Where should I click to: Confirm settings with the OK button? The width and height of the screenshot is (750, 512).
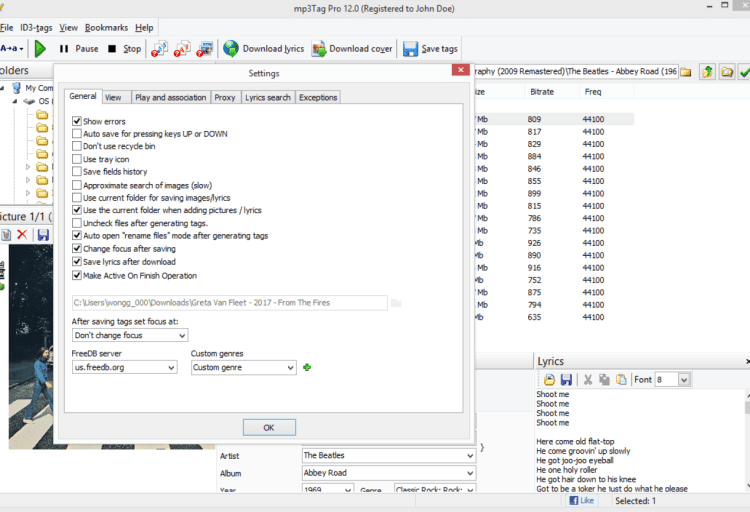(x=269, y=427)
